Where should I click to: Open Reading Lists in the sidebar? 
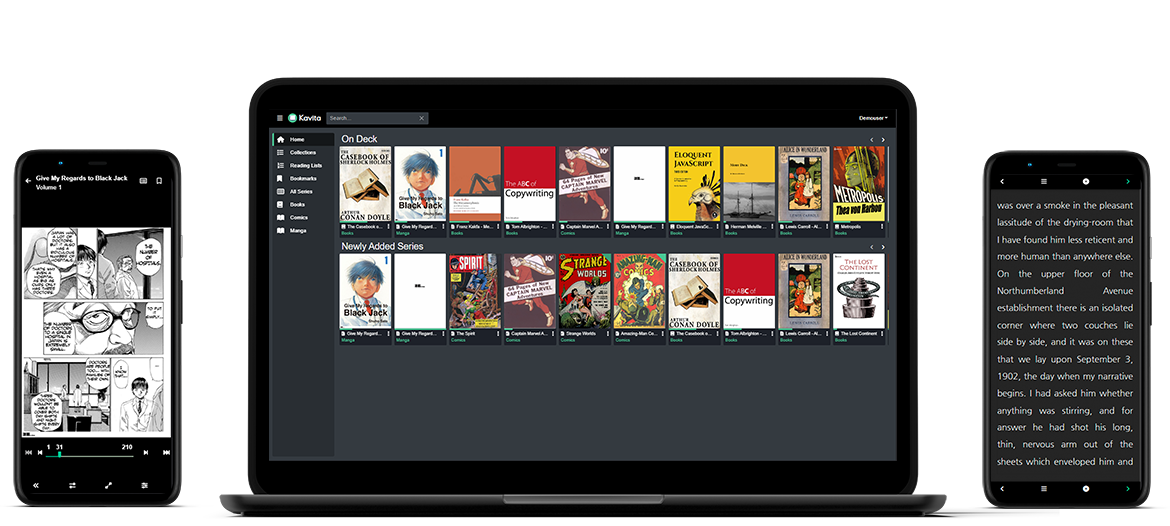point(305,165)
